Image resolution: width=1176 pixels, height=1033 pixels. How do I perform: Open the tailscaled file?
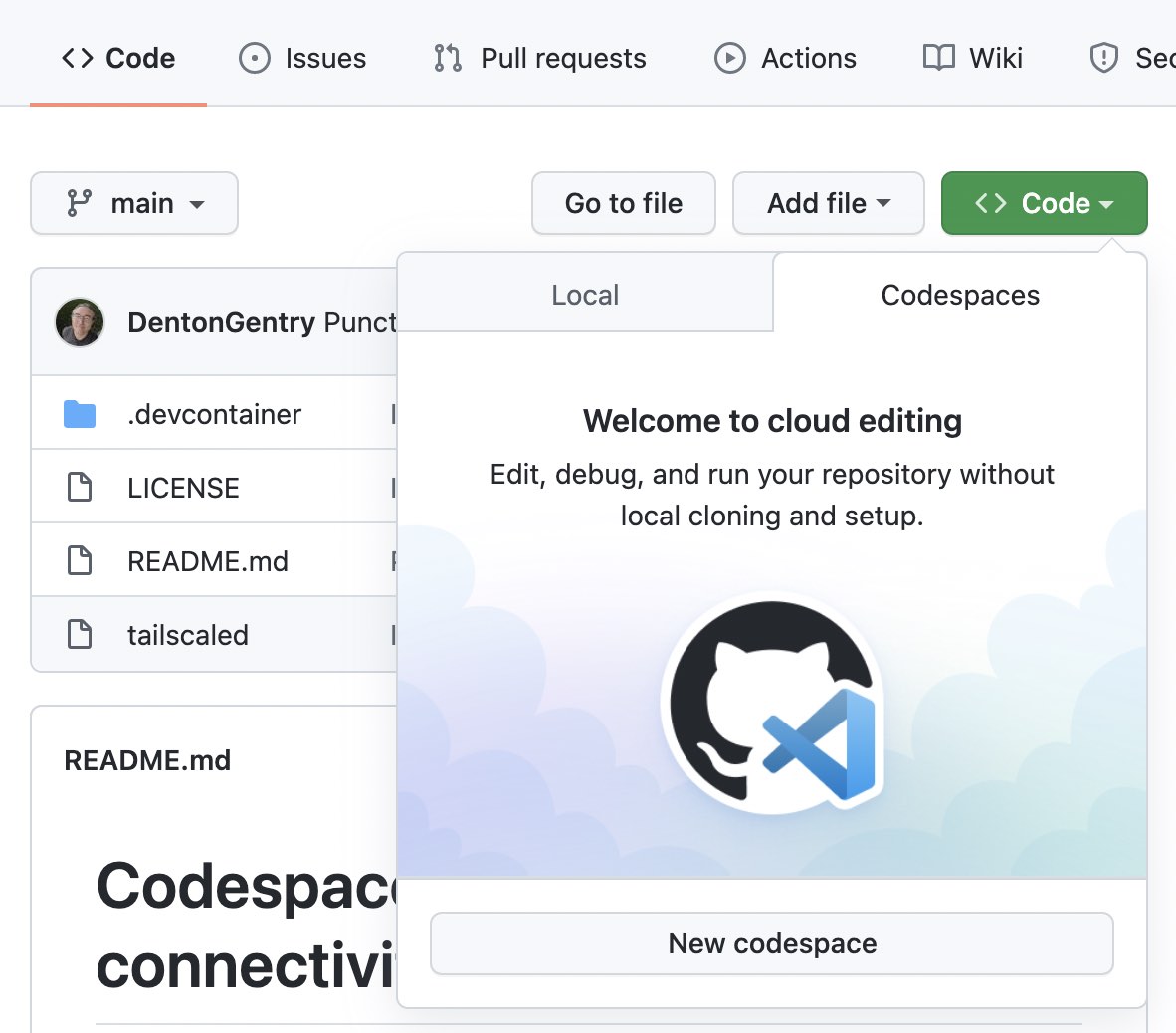(187, 635)
